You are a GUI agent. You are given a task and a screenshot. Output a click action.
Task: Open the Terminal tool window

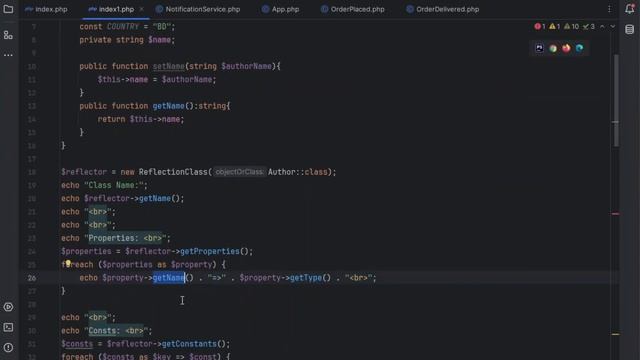(x=8, y=327)
